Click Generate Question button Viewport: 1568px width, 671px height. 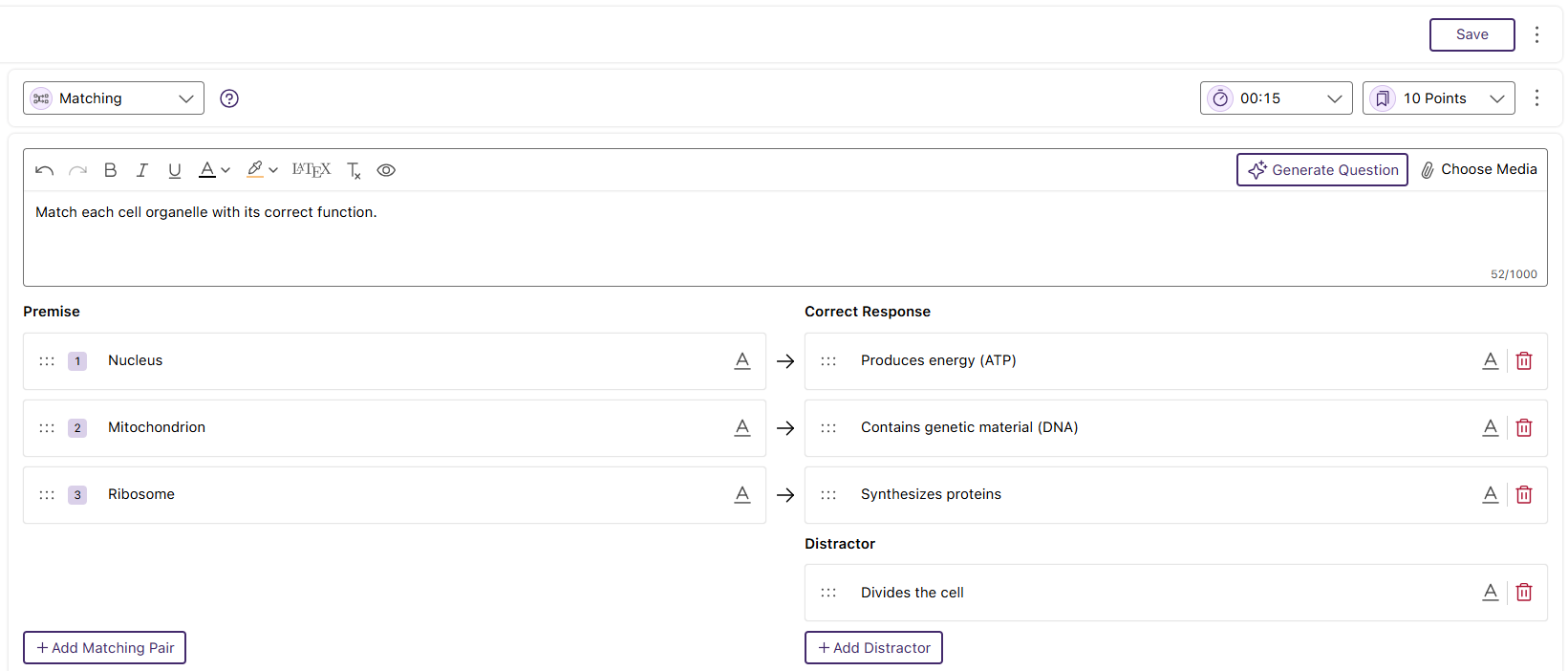point(1322,170)
